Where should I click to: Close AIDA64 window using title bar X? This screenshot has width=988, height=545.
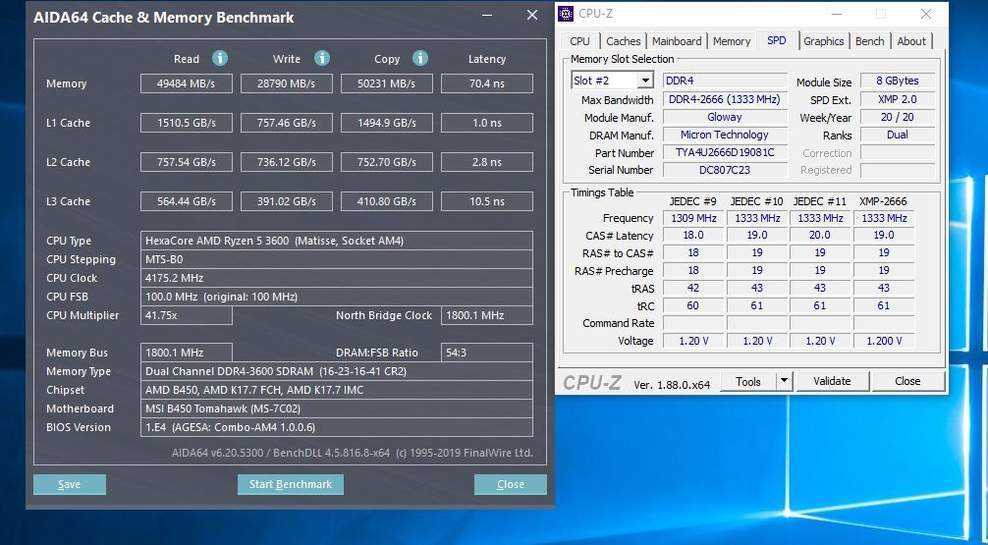pyautogui.click(x=532, y=16)
